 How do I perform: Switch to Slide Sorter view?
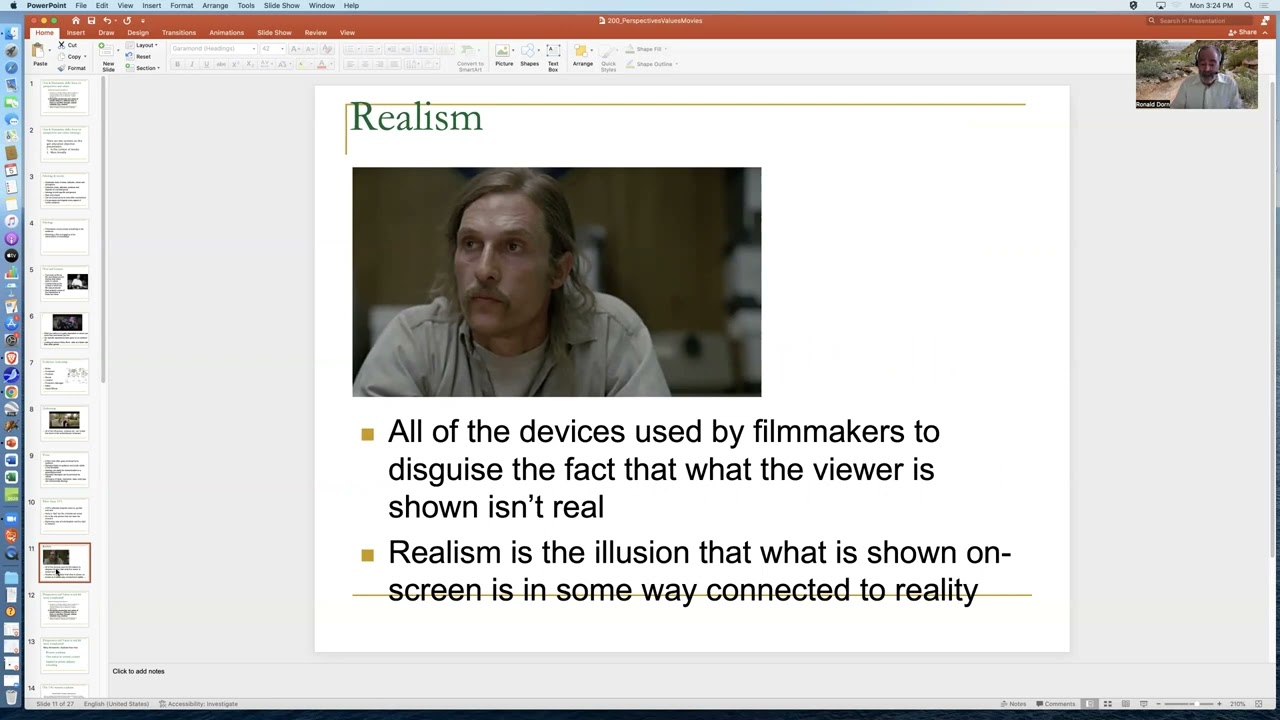1107,704
